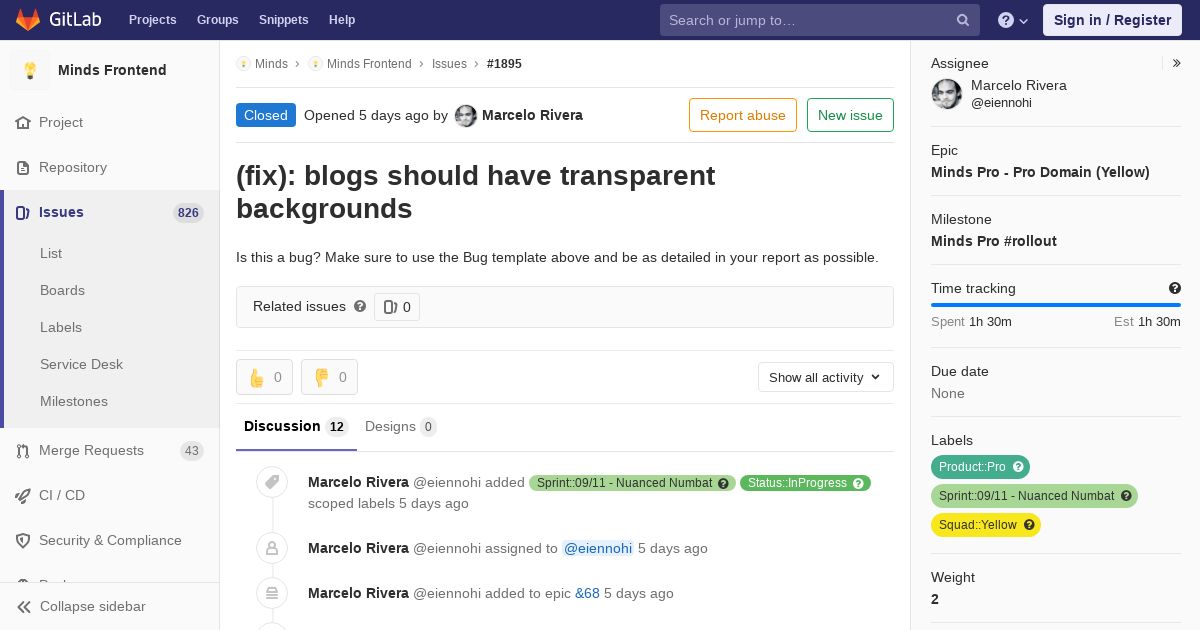Click the author's avatar beside Opened
The width and height of the screenshot is (1200, 630).
point(466,115)
